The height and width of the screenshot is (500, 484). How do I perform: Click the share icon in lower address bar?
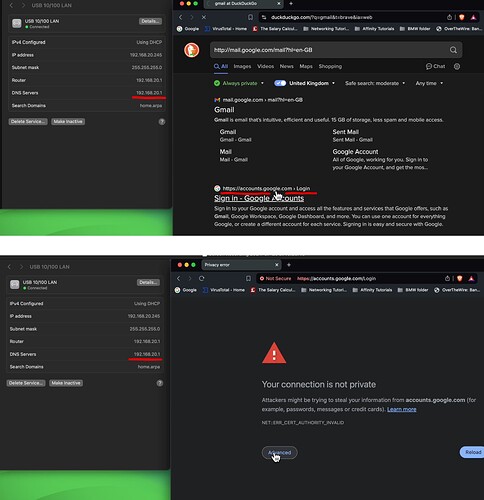click(447, 278)
